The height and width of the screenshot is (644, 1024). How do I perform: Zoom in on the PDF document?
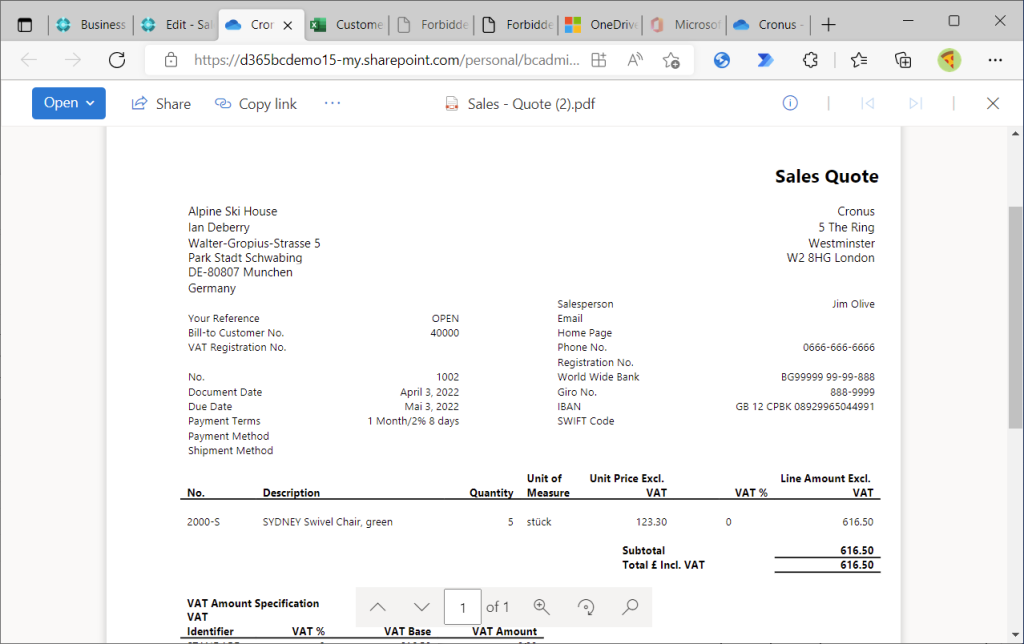point(541,607)
